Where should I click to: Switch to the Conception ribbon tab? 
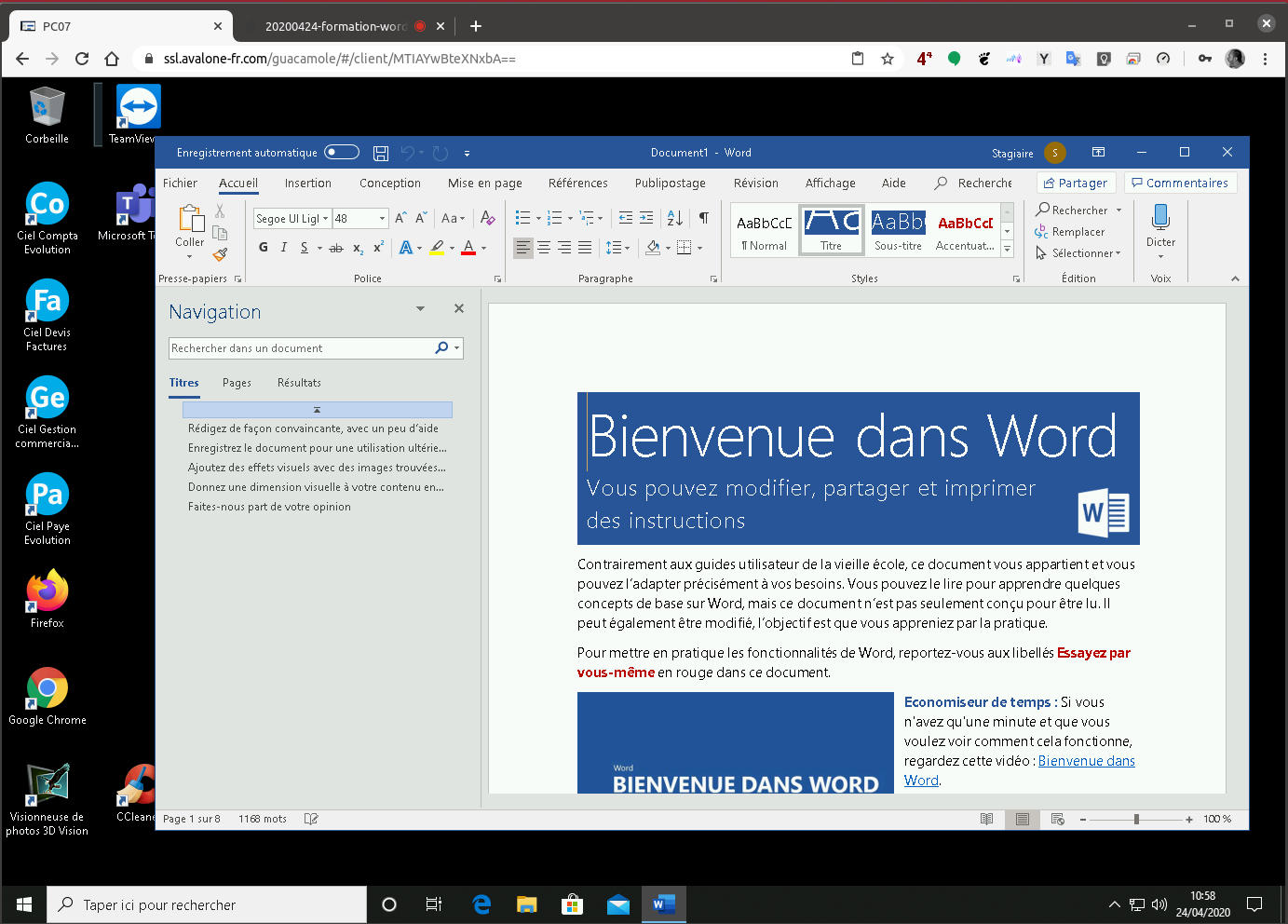click(x=390, y=183)
